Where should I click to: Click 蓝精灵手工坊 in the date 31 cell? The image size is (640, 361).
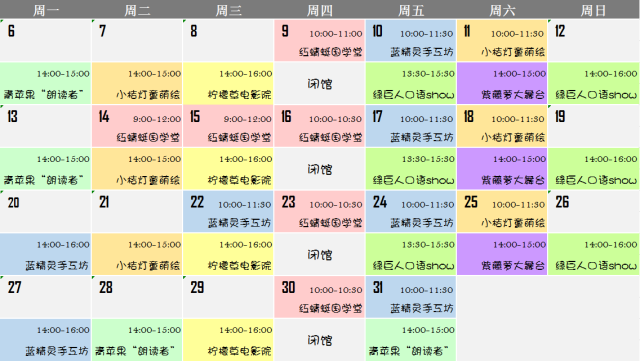point(422,308)
